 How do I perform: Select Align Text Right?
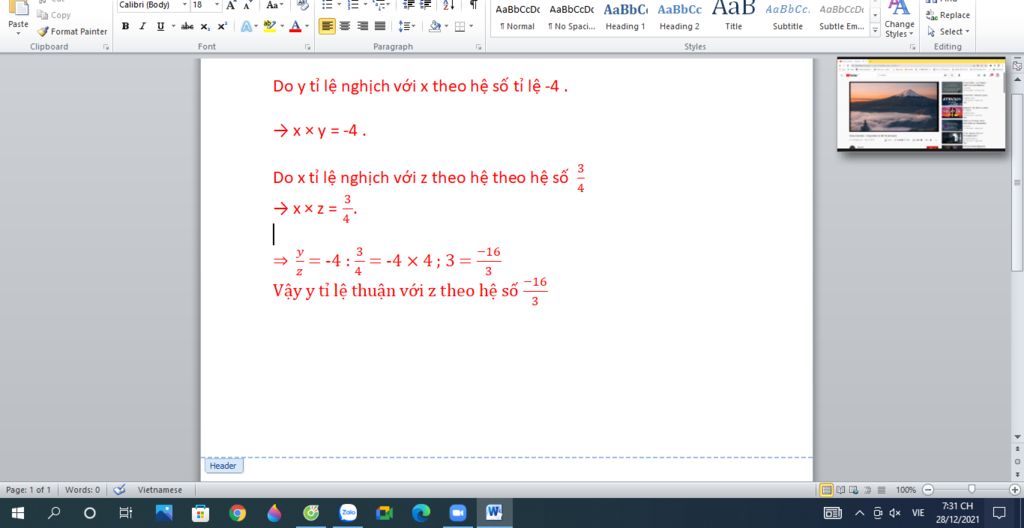click(362, 27)
